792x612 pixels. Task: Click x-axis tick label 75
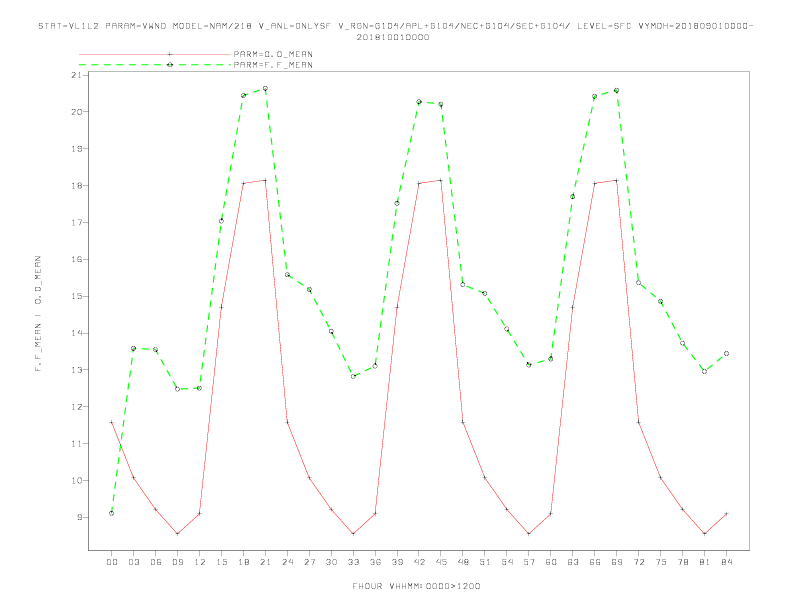point(661,562)
